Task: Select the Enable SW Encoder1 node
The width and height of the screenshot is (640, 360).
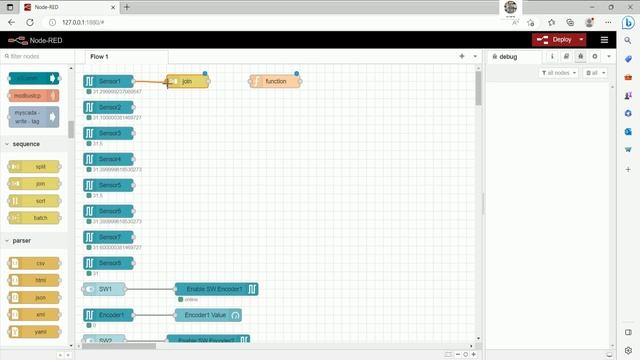Action: (216, 289)
